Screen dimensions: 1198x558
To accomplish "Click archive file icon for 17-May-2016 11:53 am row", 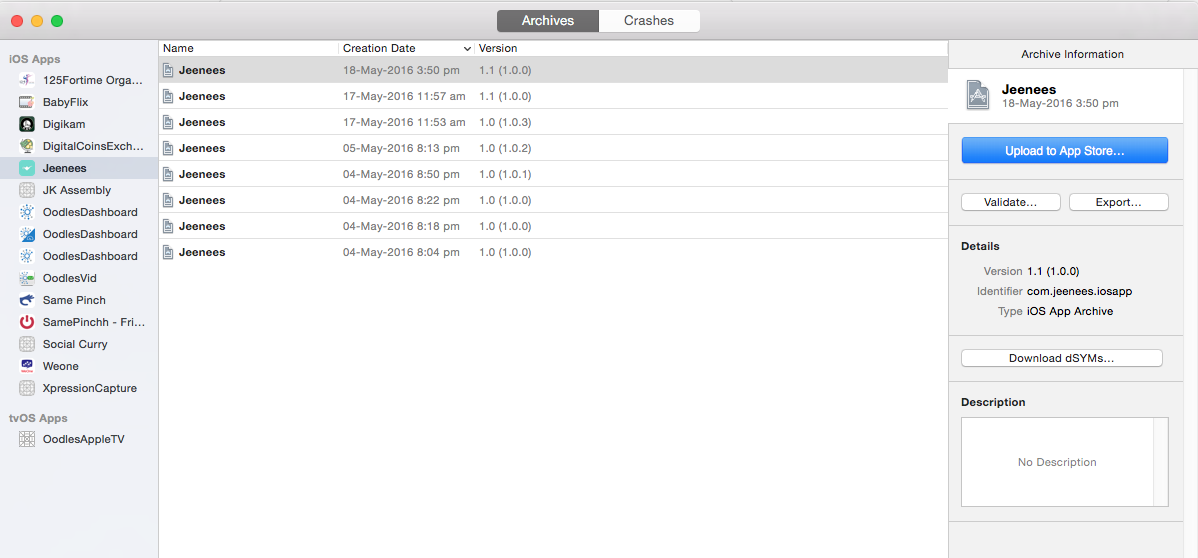I will (x=169, y=122).
